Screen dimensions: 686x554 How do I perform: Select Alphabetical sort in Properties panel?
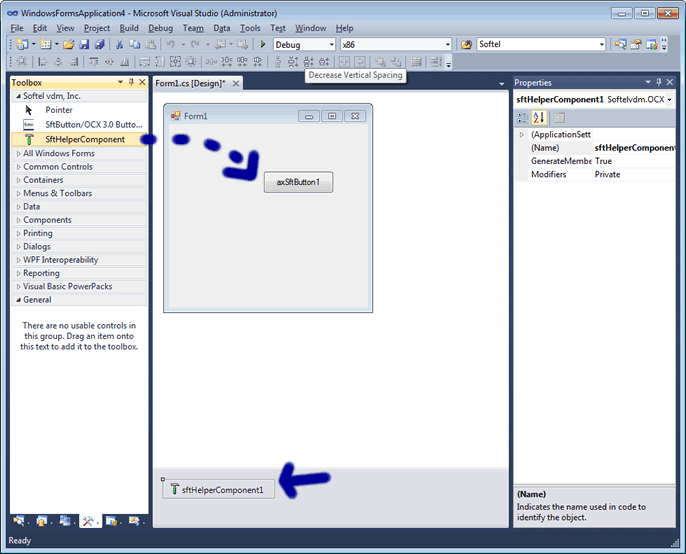pos(539,118)
